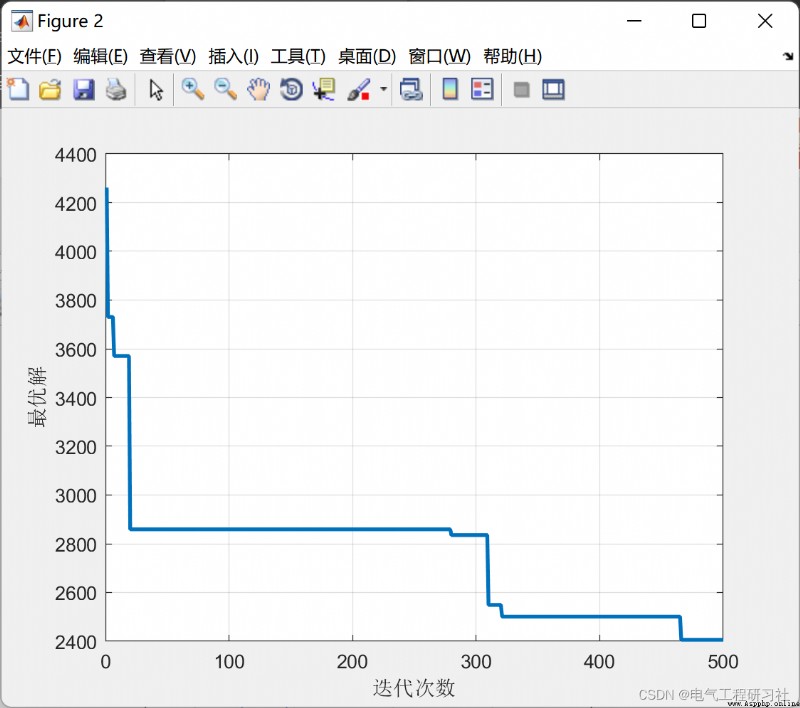800x708 pixels.
Task: Close the Figure 2 window
Action: click(x=765, y=21)
